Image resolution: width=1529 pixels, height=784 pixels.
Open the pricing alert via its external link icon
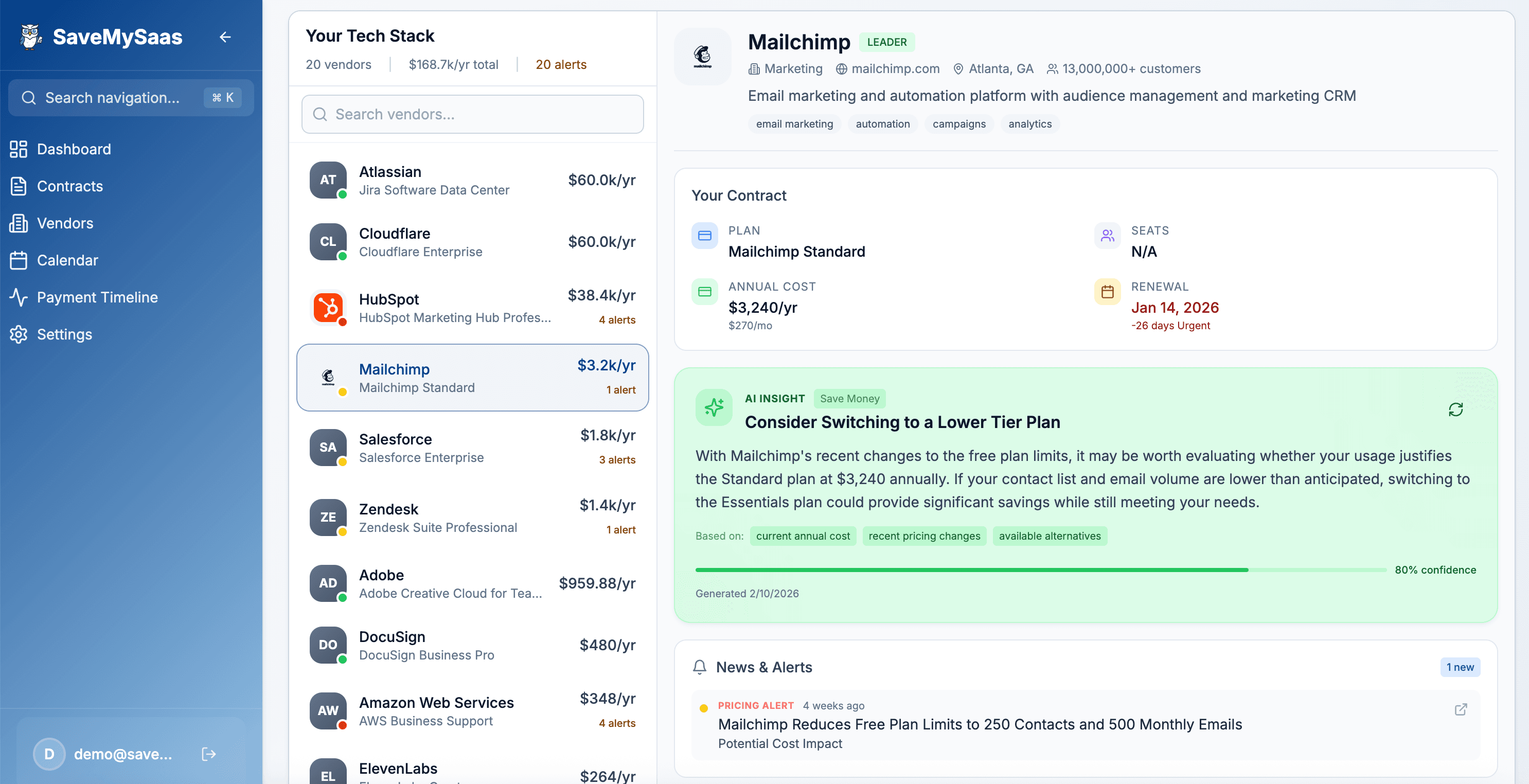(x=1461, y=710)
